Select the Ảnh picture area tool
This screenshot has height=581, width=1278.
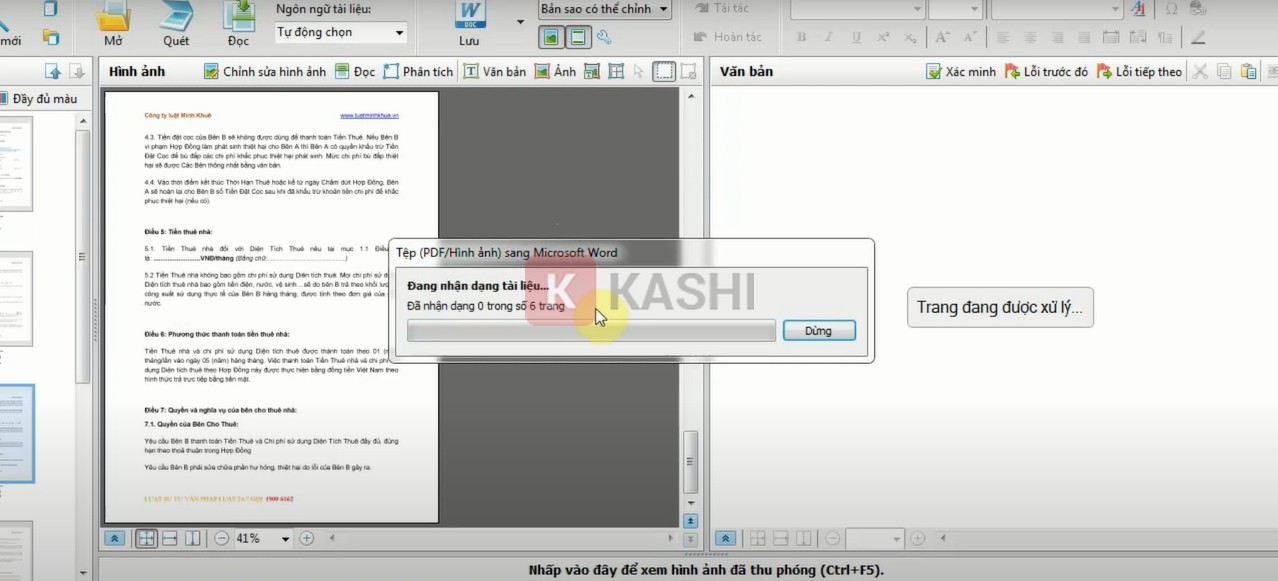pyautogui.click(x=555, y=72)
